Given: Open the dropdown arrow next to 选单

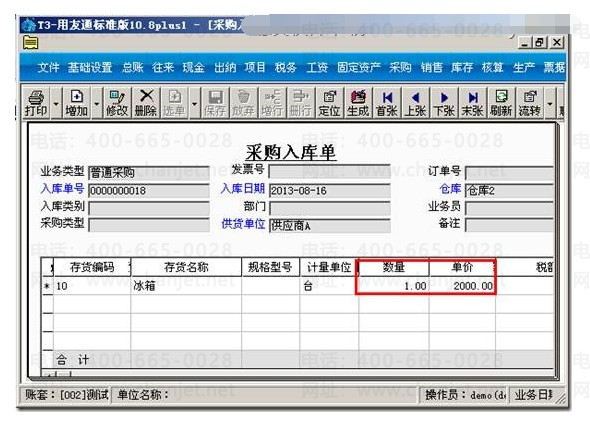Looking at the screenshot, I should tap(195, 103).
